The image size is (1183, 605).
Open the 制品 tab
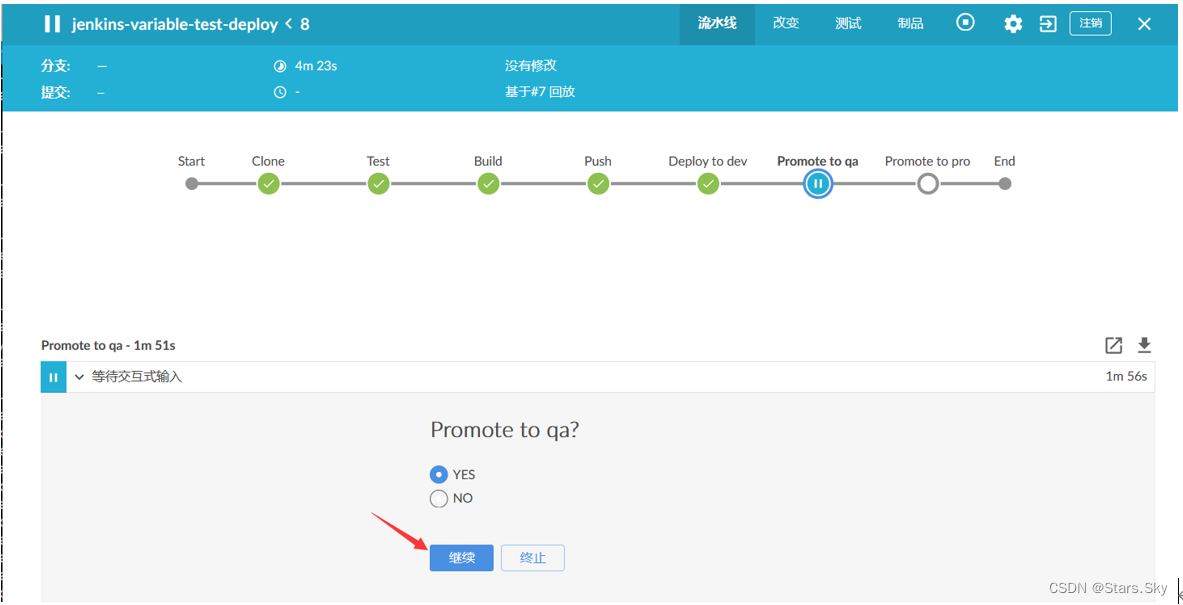click(x=909, y=23)
